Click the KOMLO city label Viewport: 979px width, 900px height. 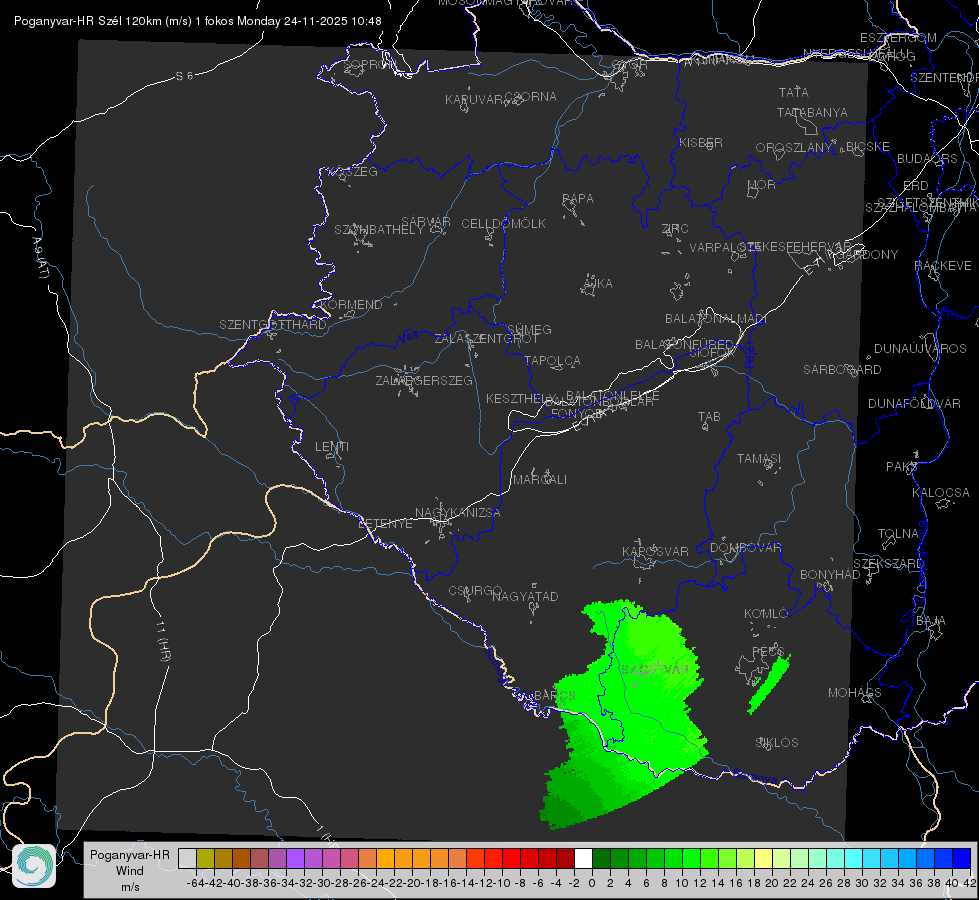[765, 614]
